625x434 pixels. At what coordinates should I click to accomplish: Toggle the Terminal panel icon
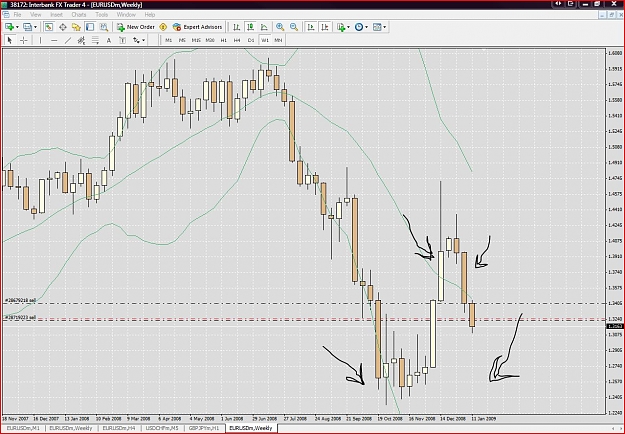[x=90, y=27]
